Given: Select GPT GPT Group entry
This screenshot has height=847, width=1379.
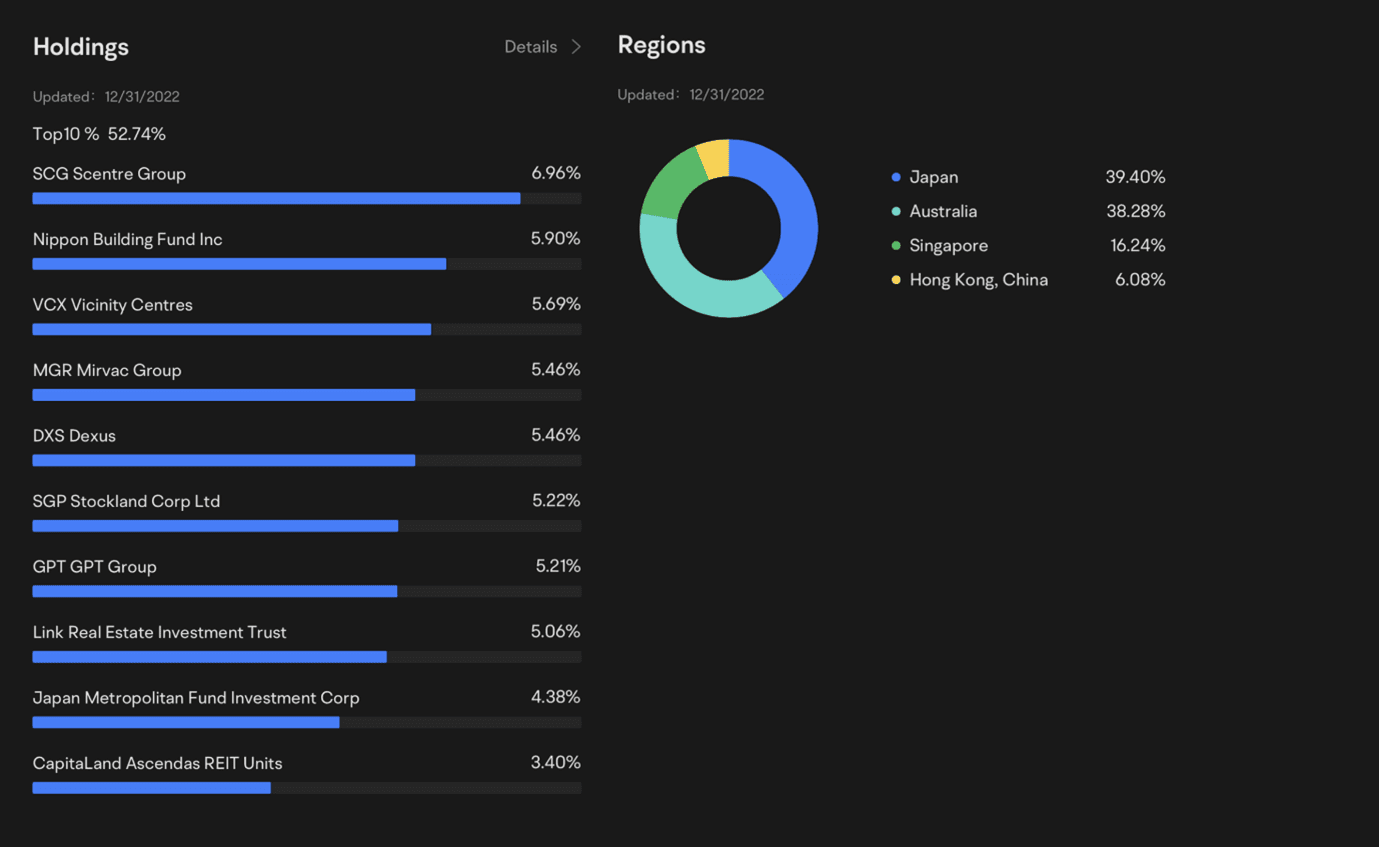Looking at the screenshot, I should click(95, 567).
